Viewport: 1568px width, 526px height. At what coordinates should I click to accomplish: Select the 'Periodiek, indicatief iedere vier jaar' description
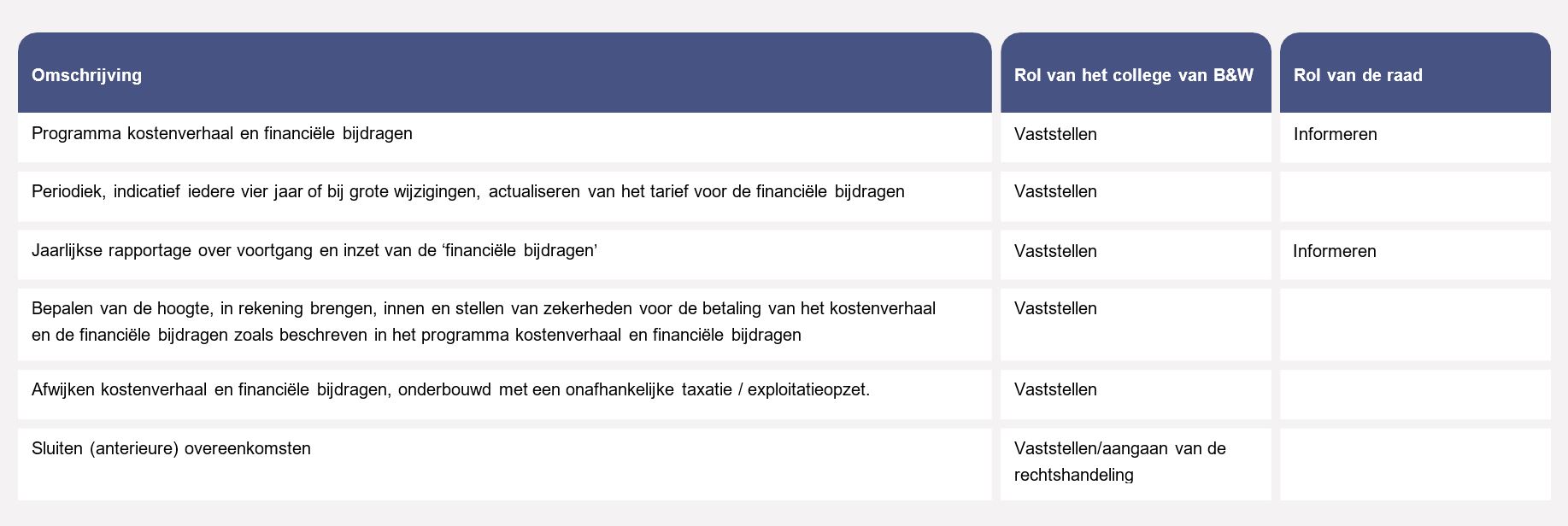click(467, 192)
